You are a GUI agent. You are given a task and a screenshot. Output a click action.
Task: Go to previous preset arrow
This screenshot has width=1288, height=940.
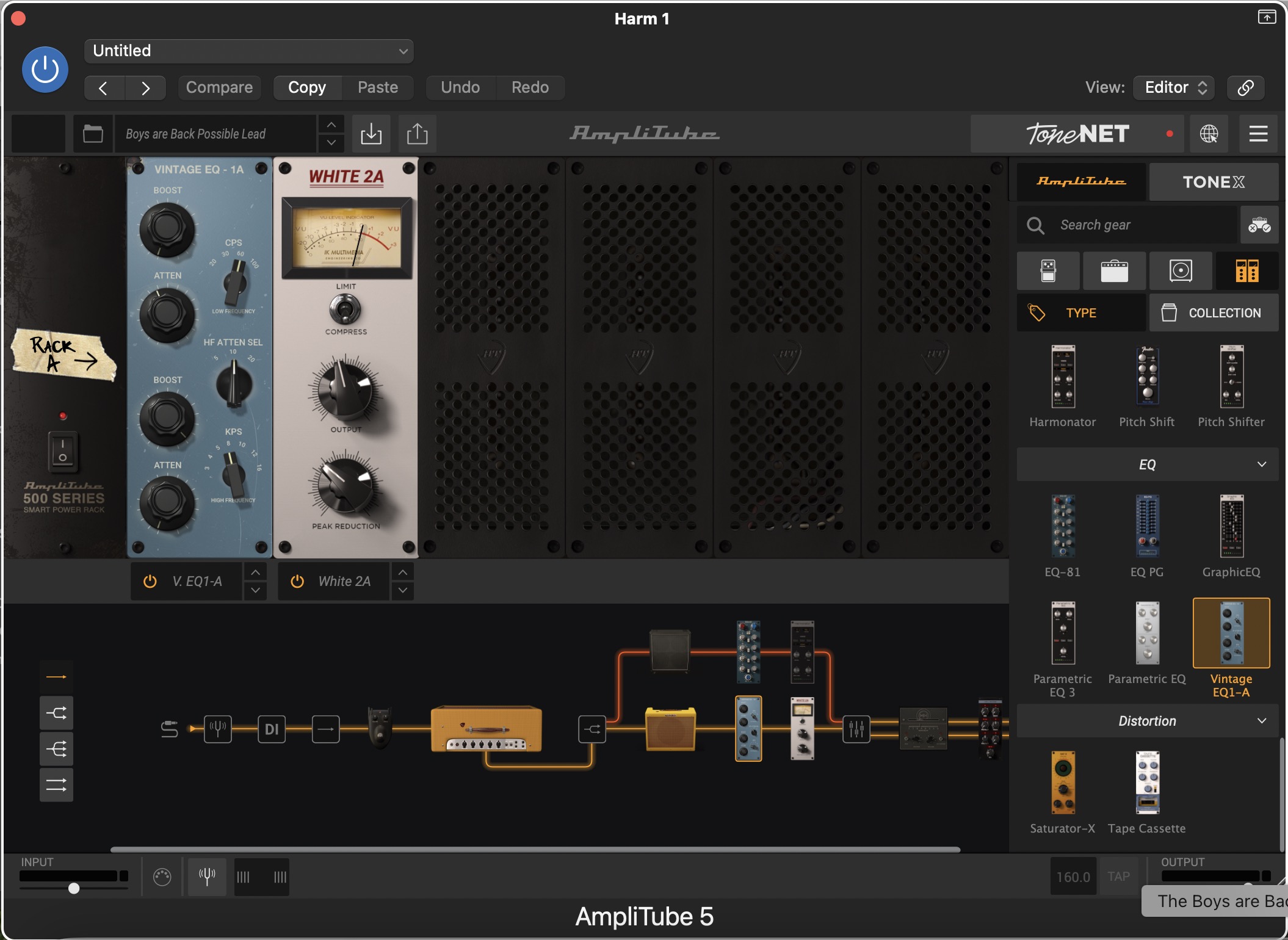(x=104, y=88)
